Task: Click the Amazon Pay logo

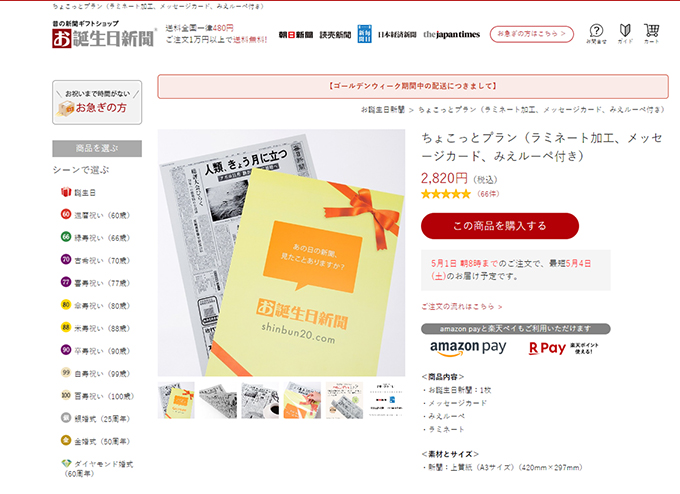Action: [468, 348]
